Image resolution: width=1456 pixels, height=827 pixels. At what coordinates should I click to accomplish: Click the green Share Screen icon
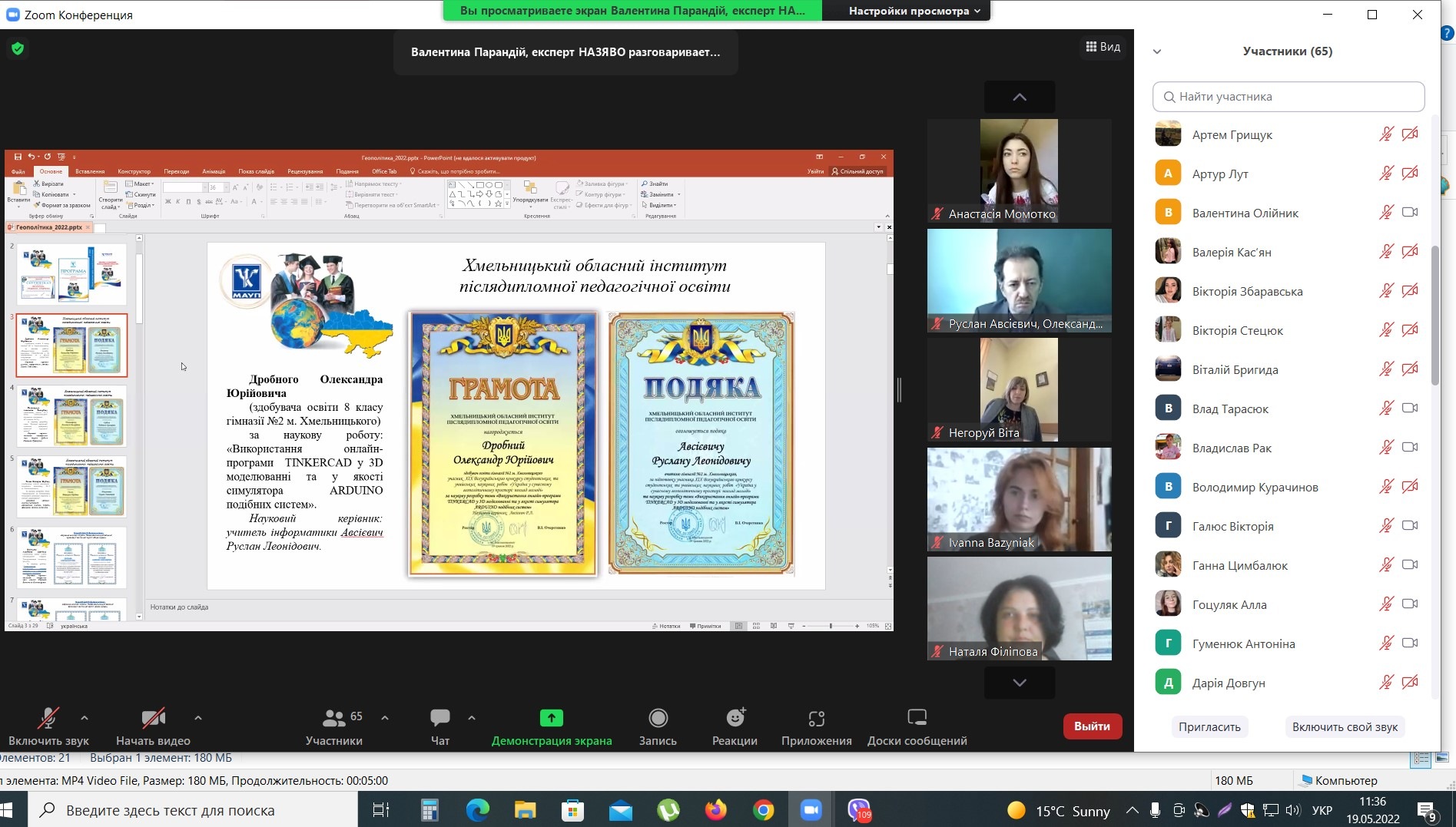[x=551, y=719]
